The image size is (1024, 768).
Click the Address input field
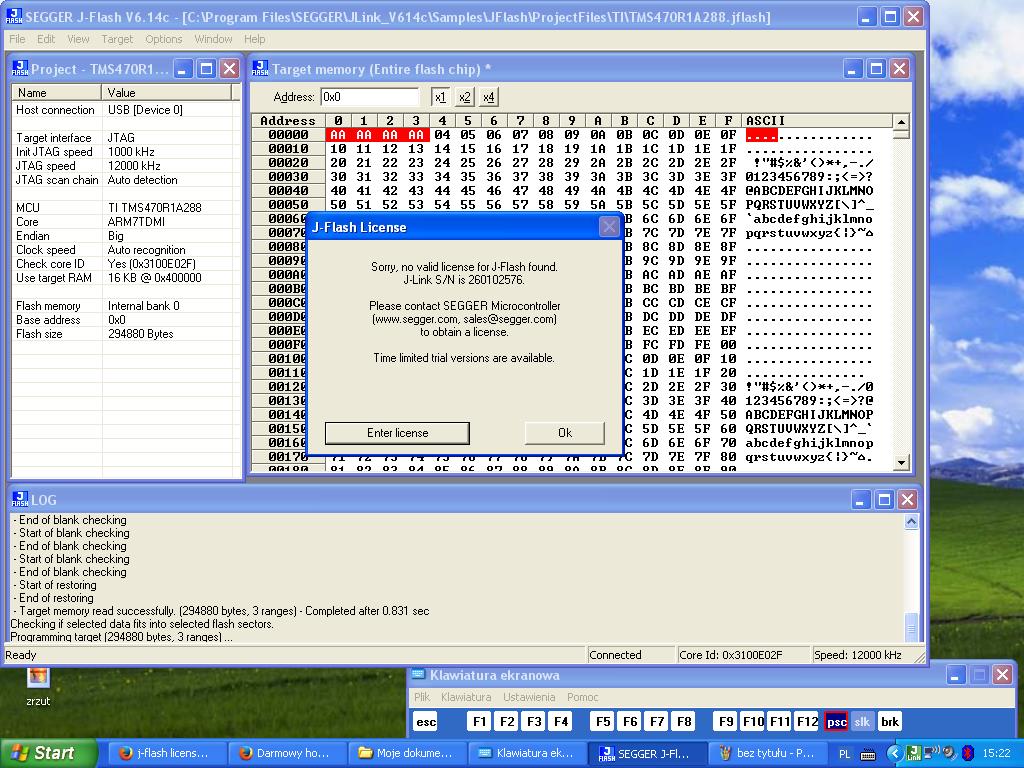click(x=370, y=97)
